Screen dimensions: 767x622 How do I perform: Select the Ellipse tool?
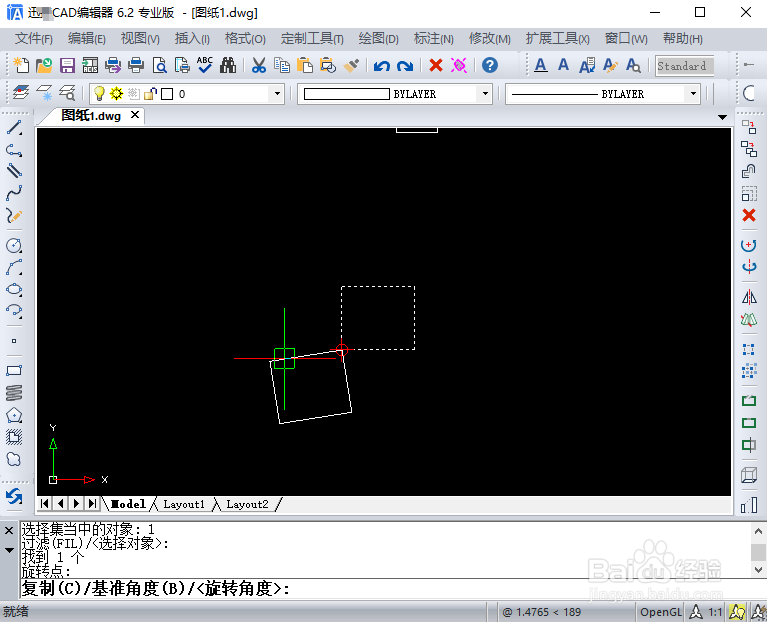pos(14,289)
